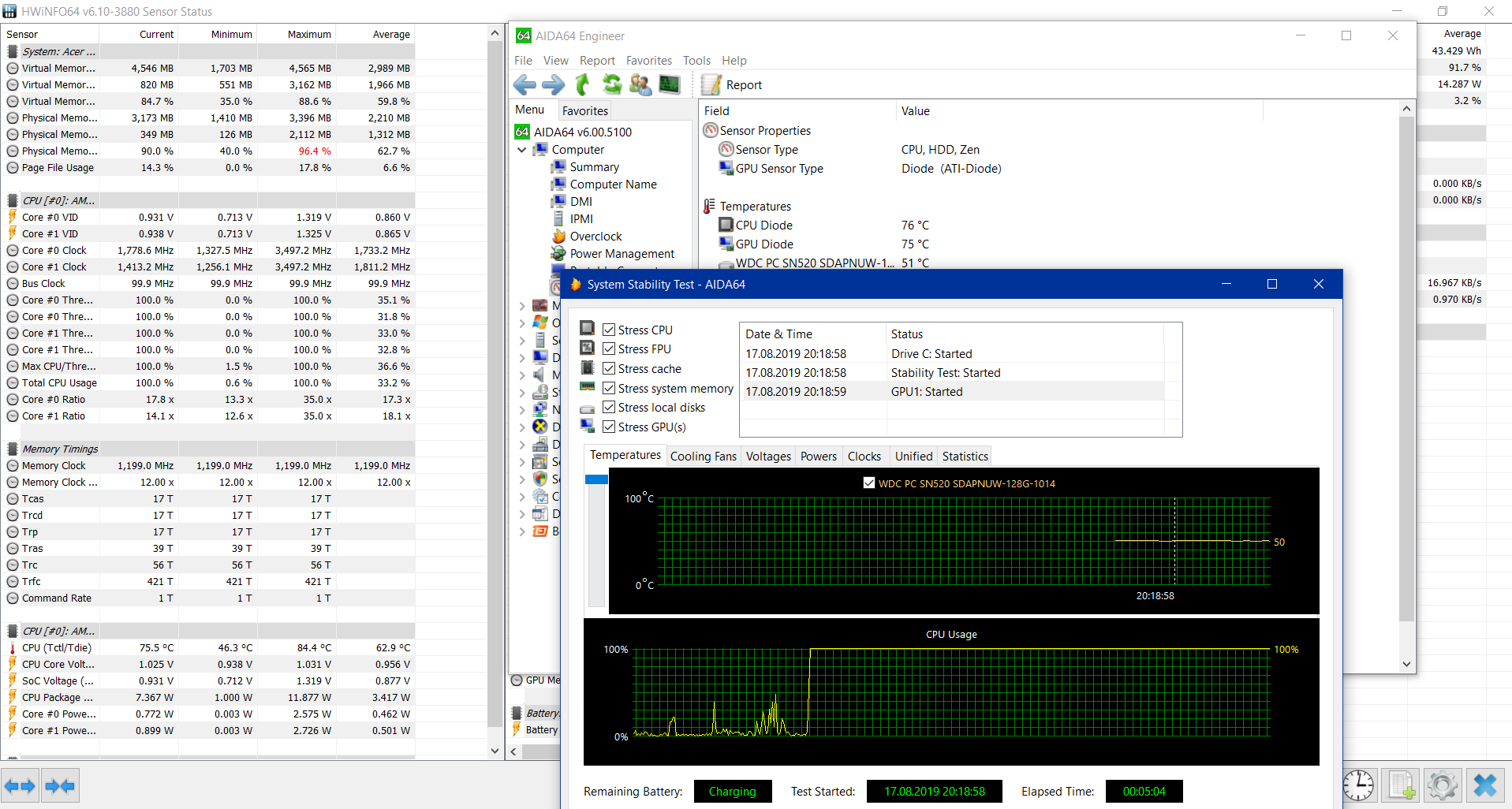Open HWiNFO sensor settings gear icon
Screen dimensions: 1512x809
[1443, 785]
